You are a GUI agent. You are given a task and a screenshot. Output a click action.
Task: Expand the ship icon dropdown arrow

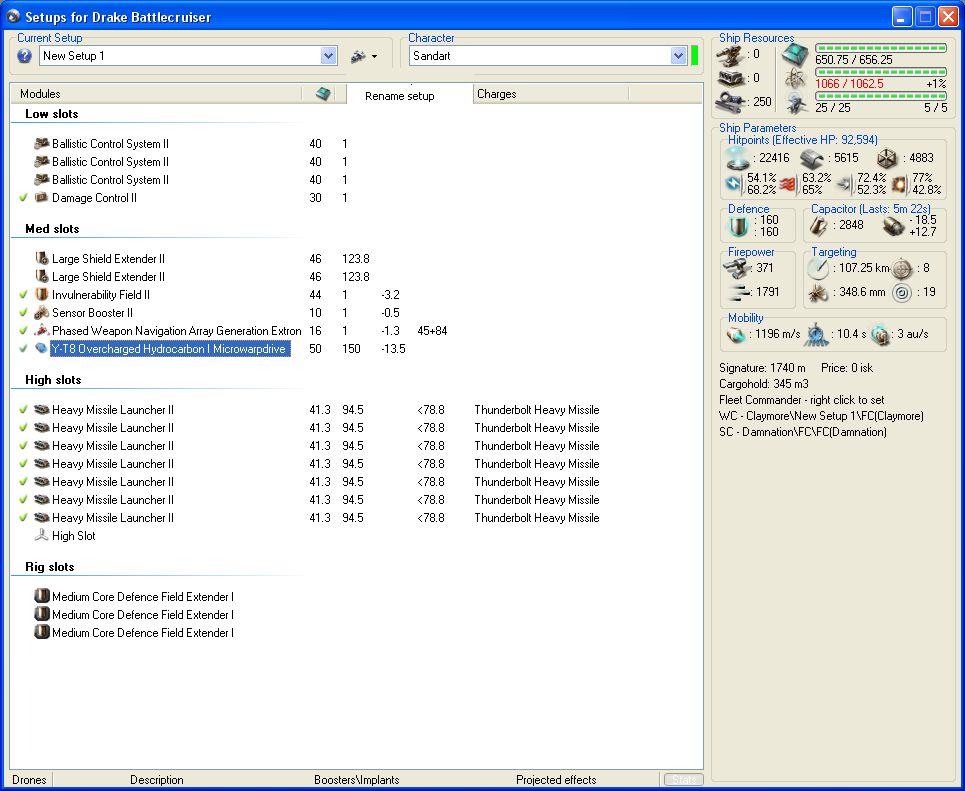pos(374,57)
